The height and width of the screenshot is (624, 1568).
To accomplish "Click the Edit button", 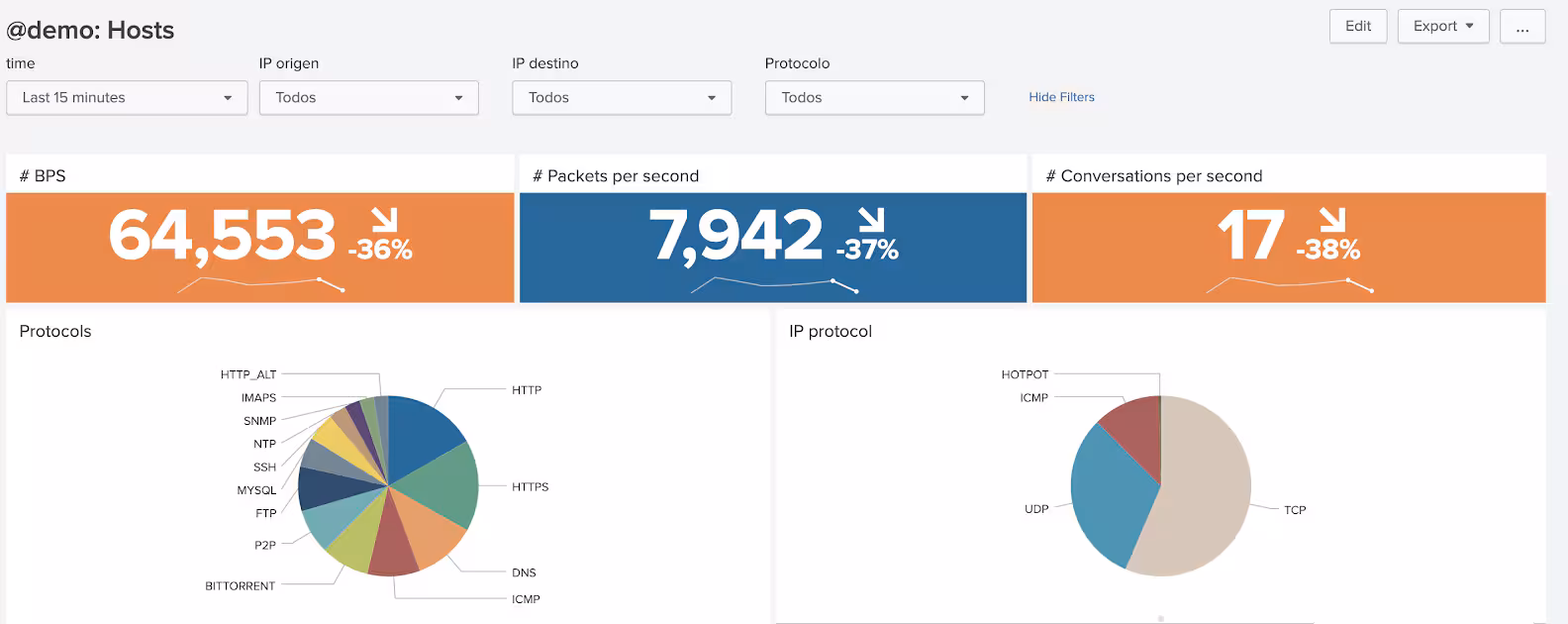I will [1357, 27].
